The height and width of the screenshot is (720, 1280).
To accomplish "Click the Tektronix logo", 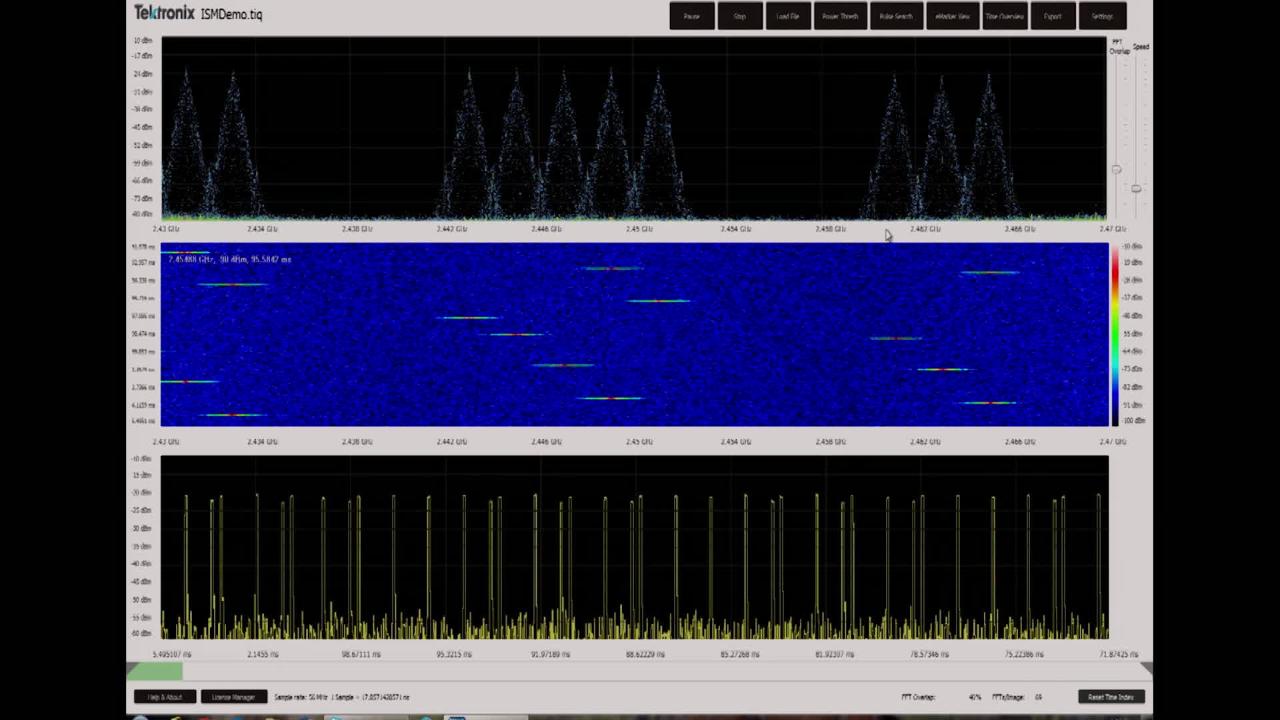I will pyautogui.click(x=163, y=13).
